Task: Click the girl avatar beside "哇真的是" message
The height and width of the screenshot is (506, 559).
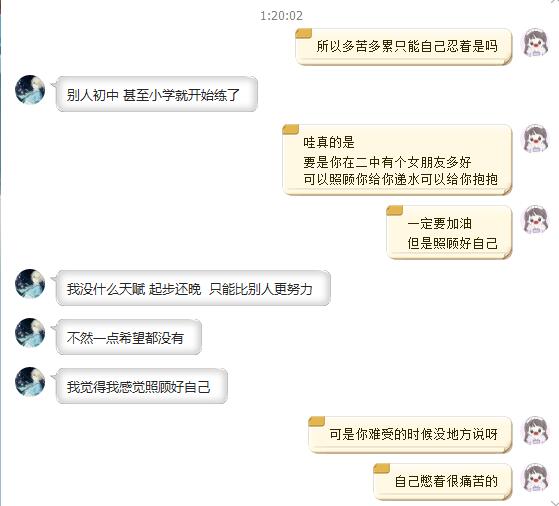Action: tap(535, 139)
